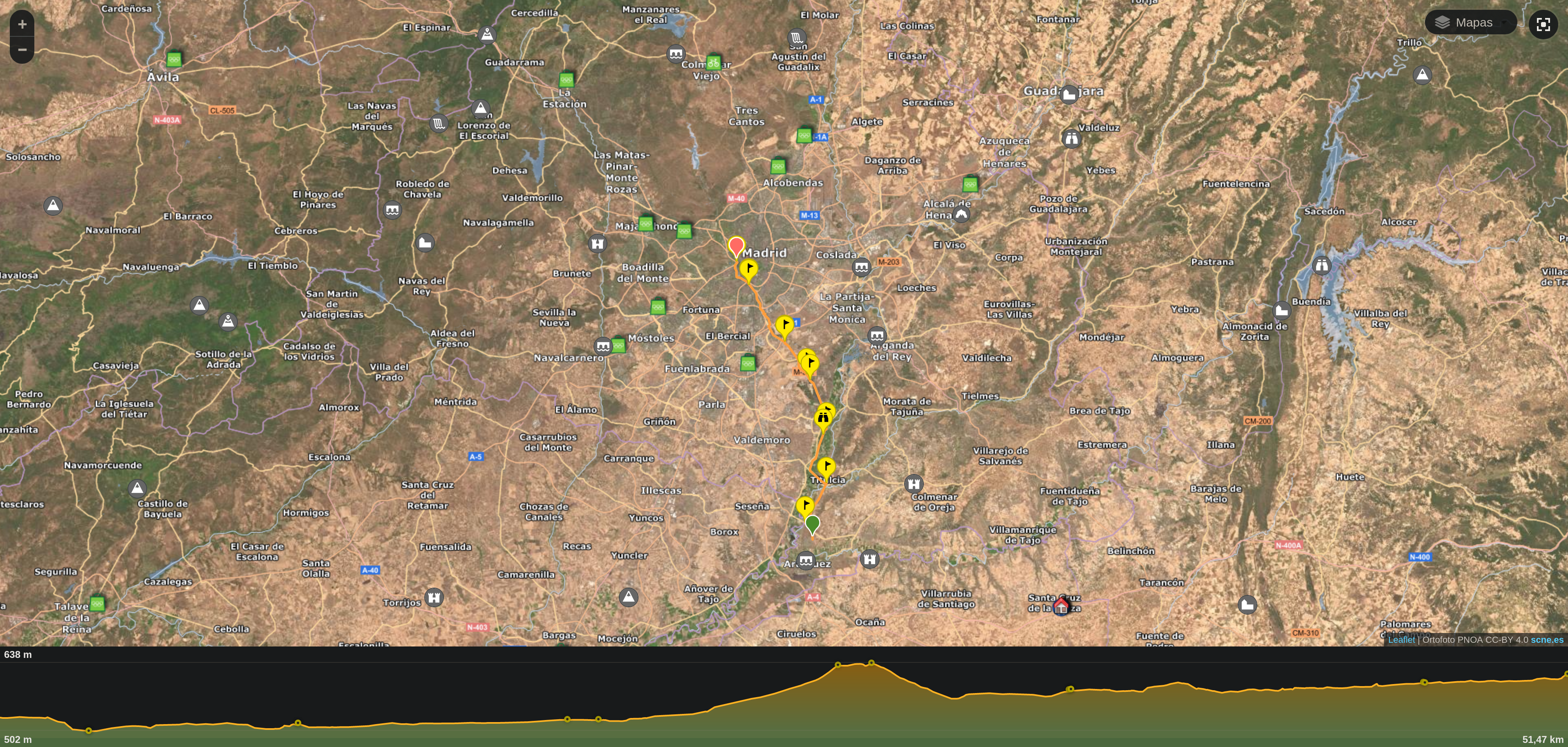Click the lowest point marker on elevation profile
The height and width of the screenshot is (747, 1568).
[89, 731]
